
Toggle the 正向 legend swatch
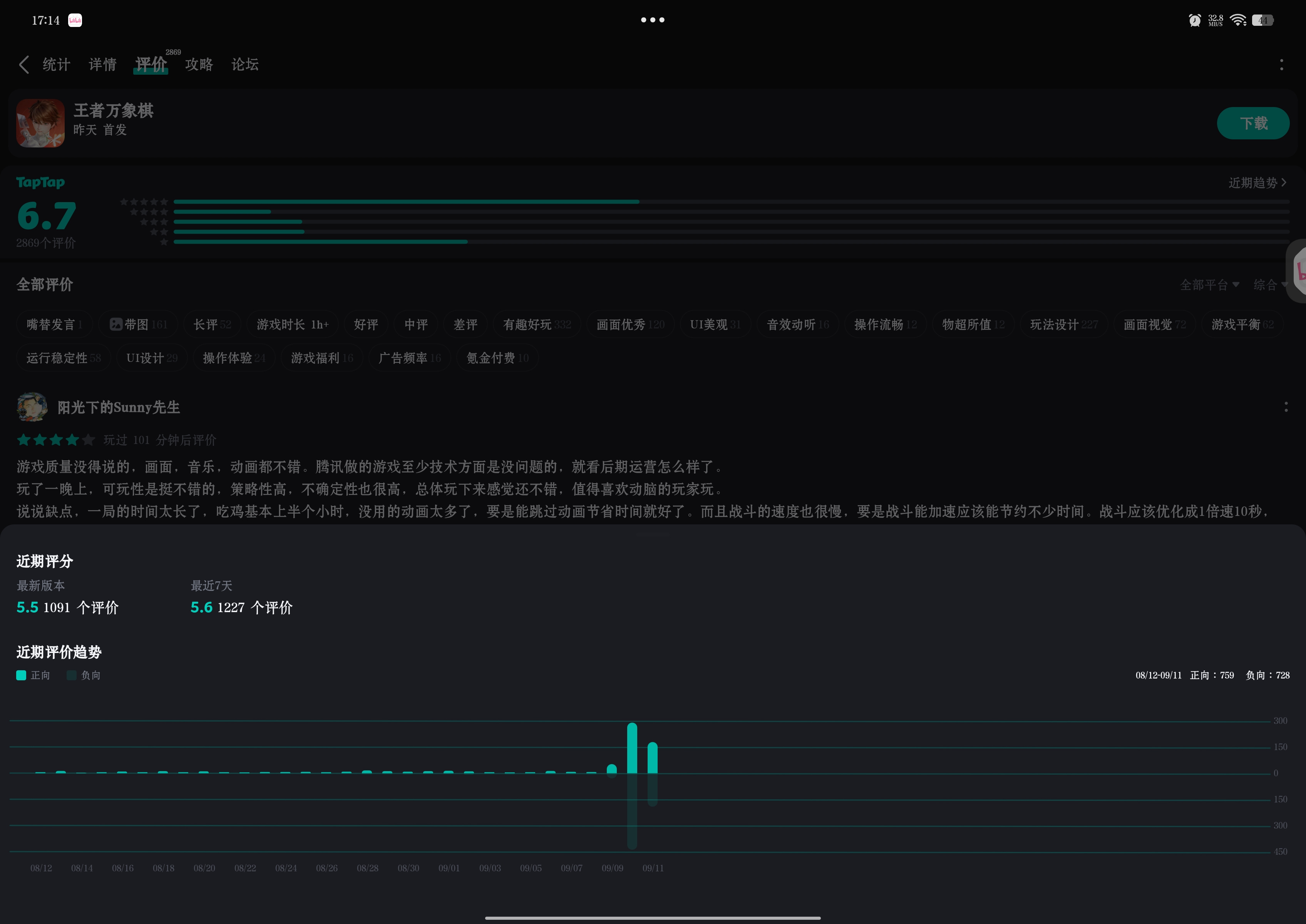(22, 675)
